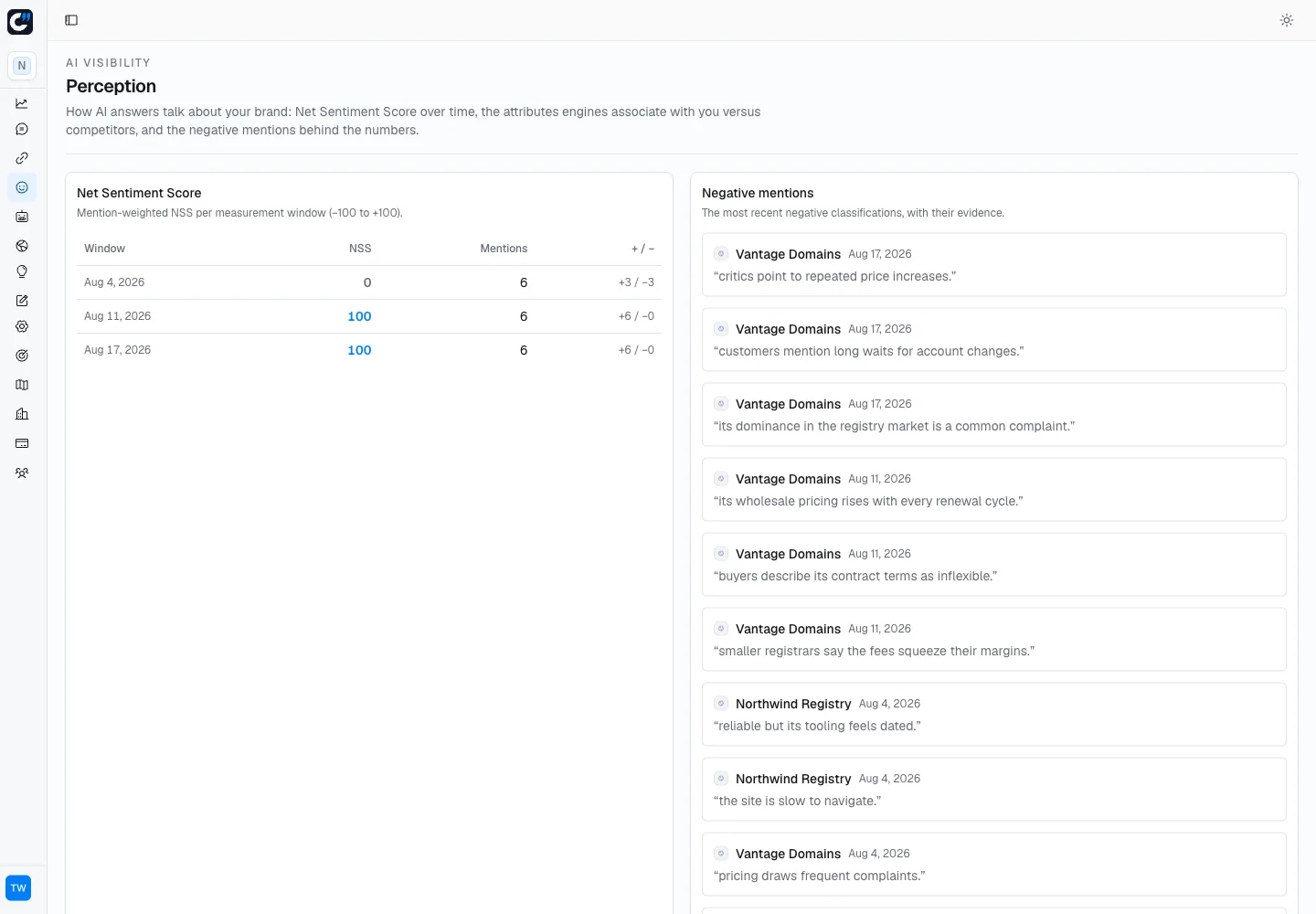This screenshot has width=1316, height=914.
Task: Click the AI VISIBILITY breadcrumb label
Action: pyautogui.click(x=108, y=63)
